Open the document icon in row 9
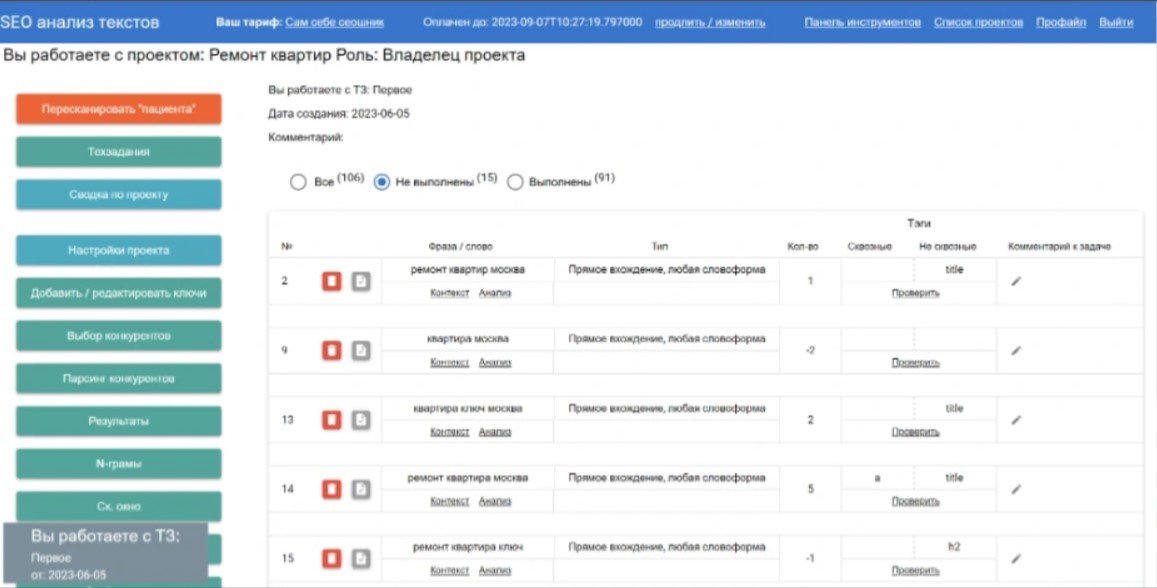 point(360,350)
